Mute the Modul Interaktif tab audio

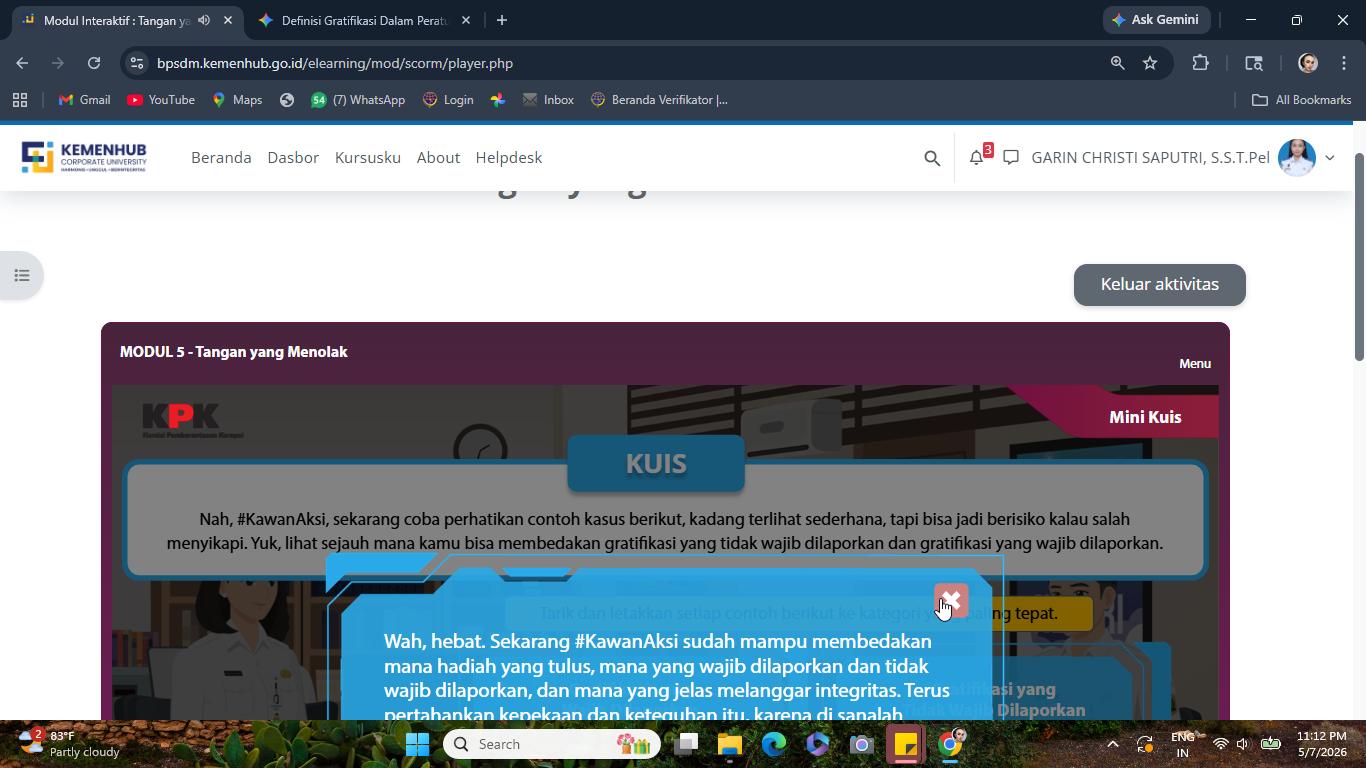[204, 20]
